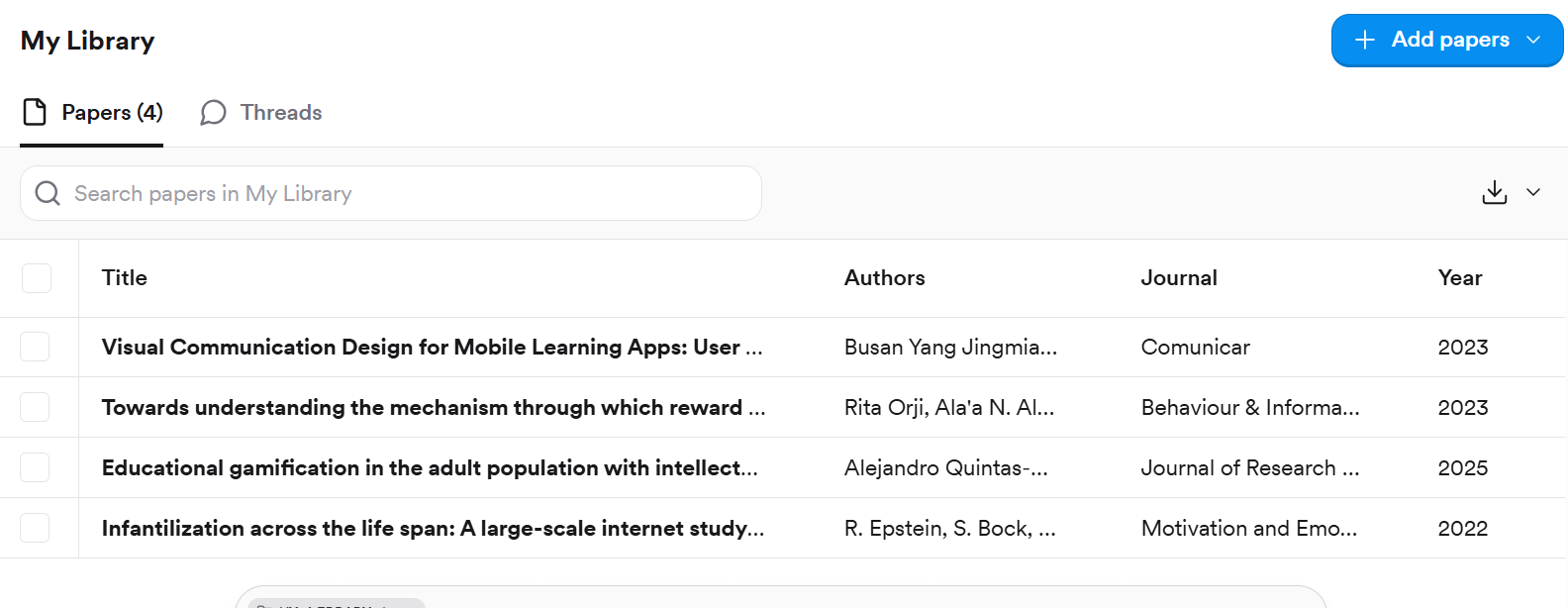
Task: Select the Papers (4) tab
Action: click(92, 113)
